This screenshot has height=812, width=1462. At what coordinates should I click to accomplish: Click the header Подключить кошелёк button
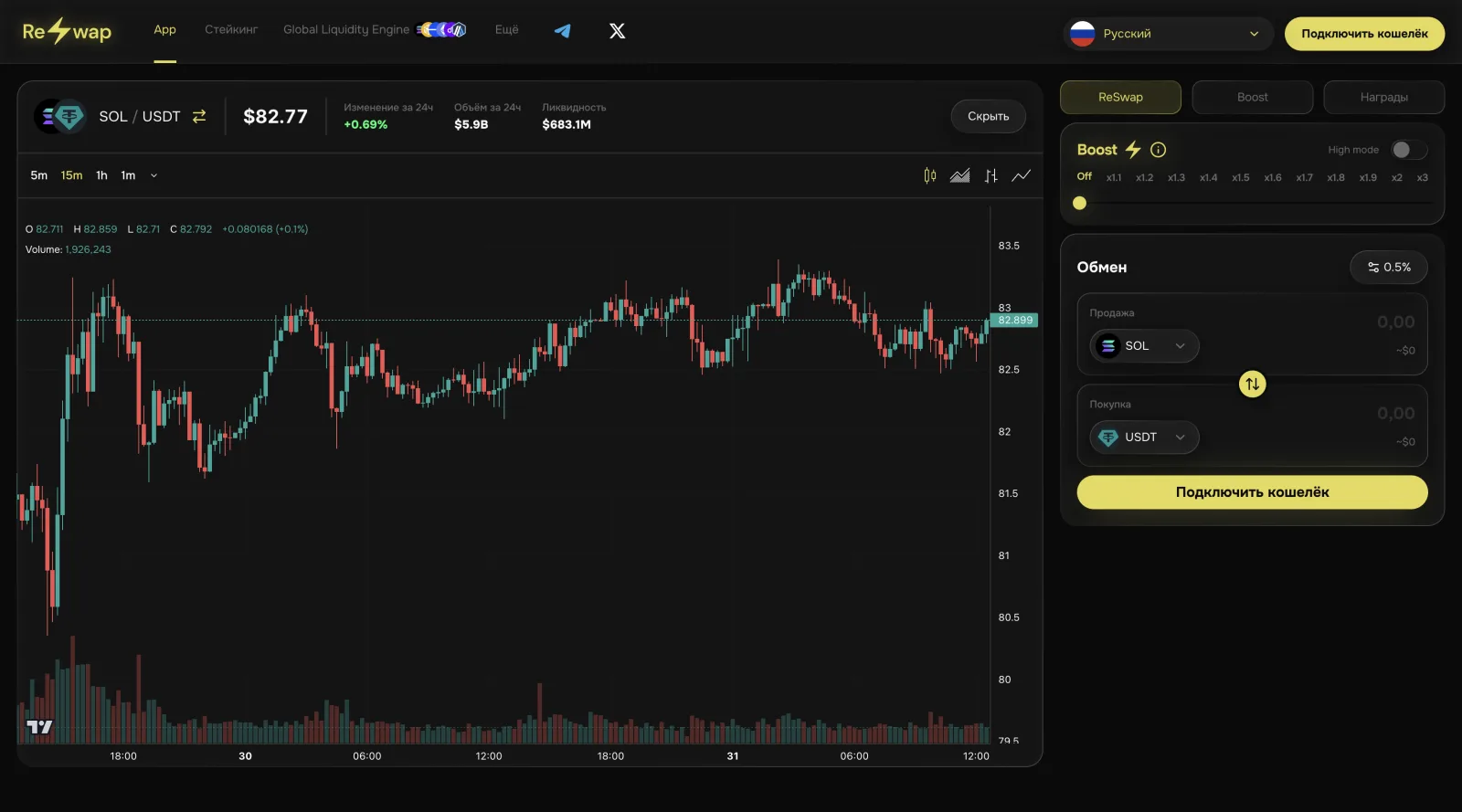(1365, 34)
